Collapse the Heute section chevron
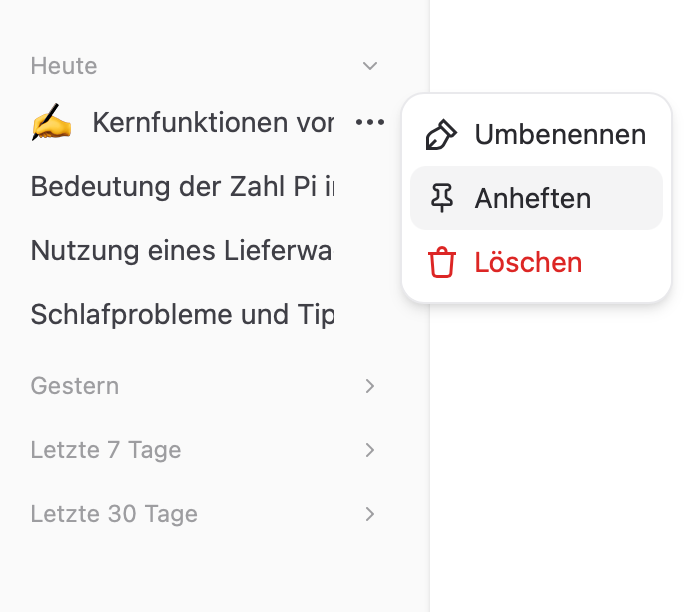The image size is (698, 612). coord(369,66)
